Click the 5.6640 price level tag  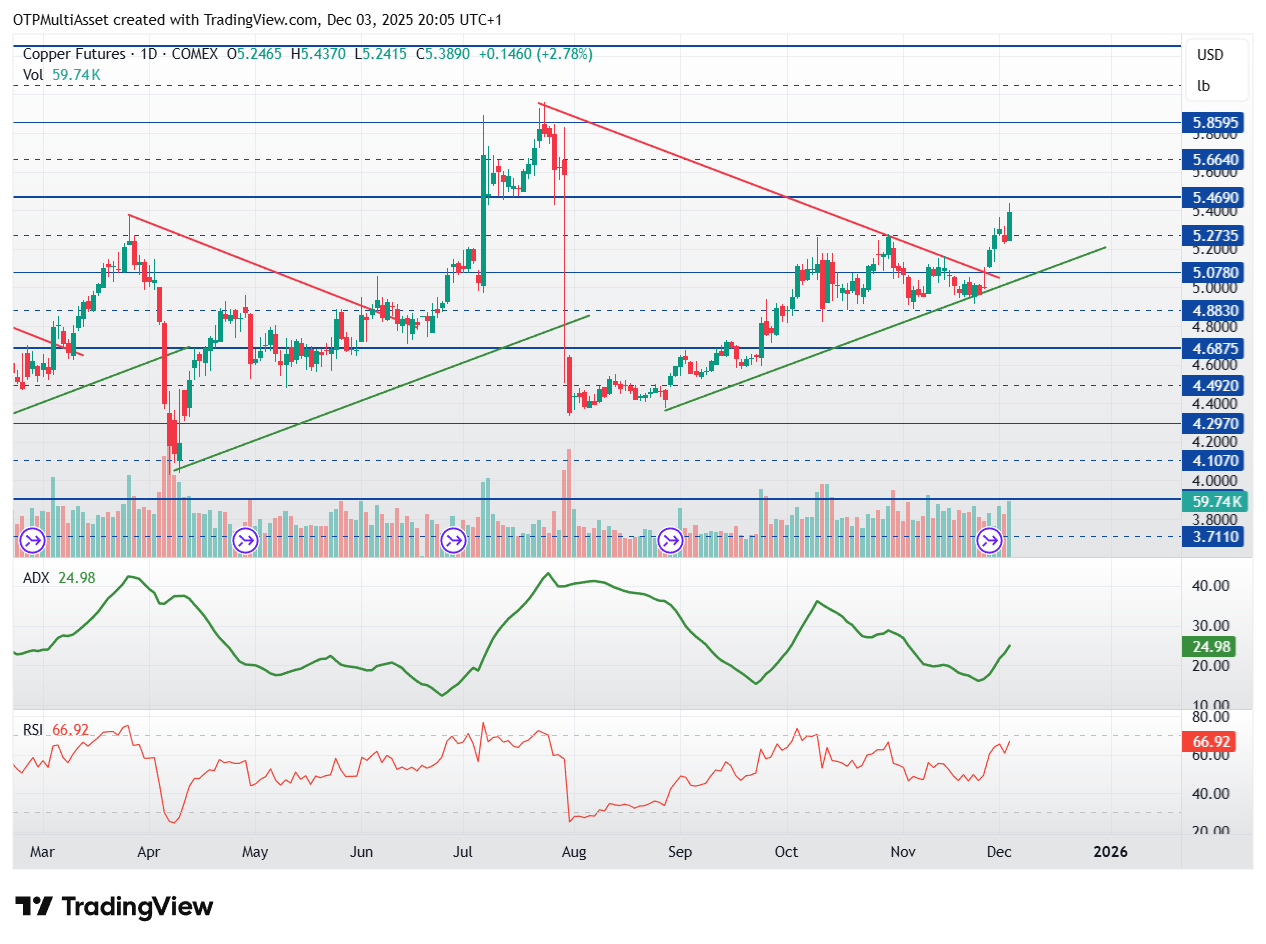(x=1215, y=160)
